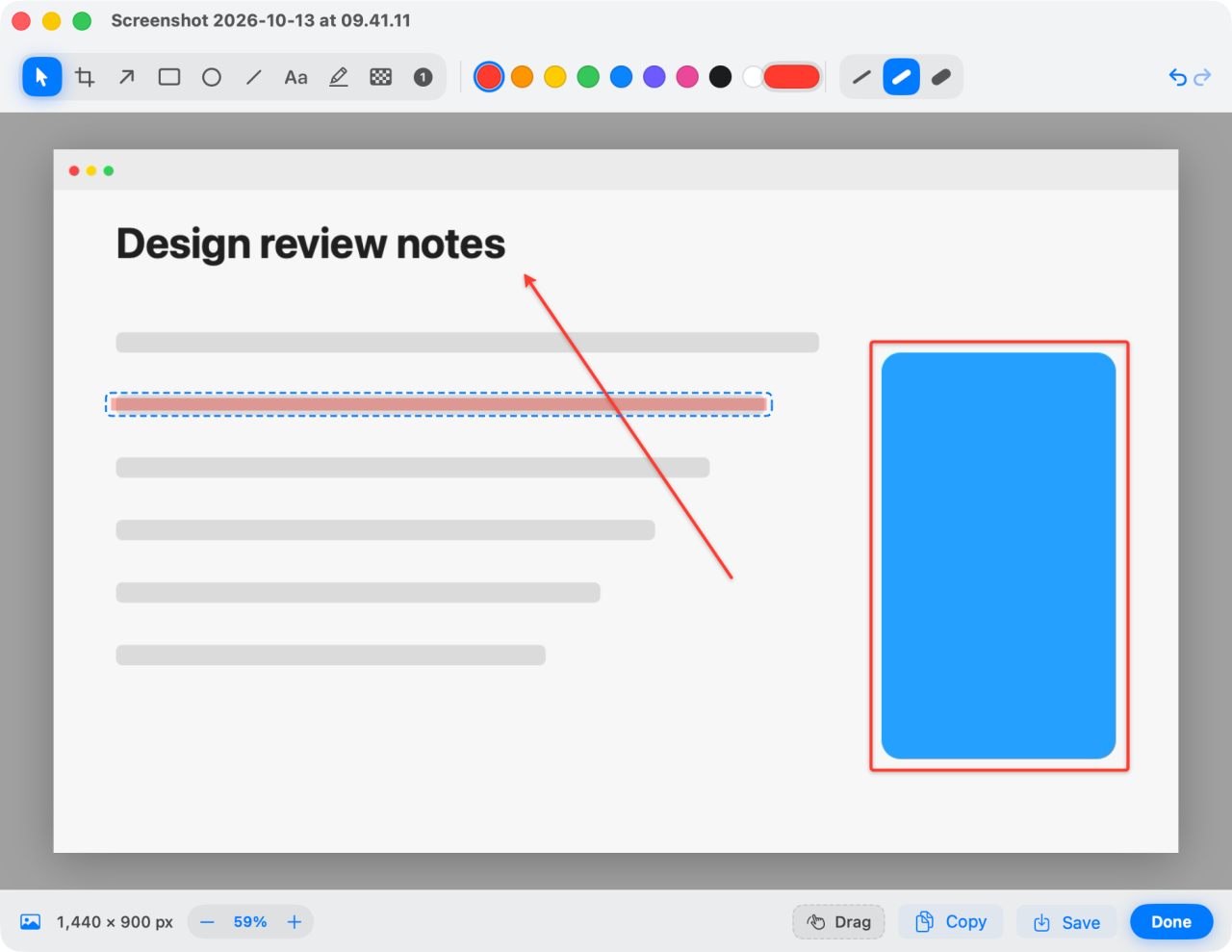Click the image size icon in status bar
The image size is (1232, 952).
tap(31, 922)
